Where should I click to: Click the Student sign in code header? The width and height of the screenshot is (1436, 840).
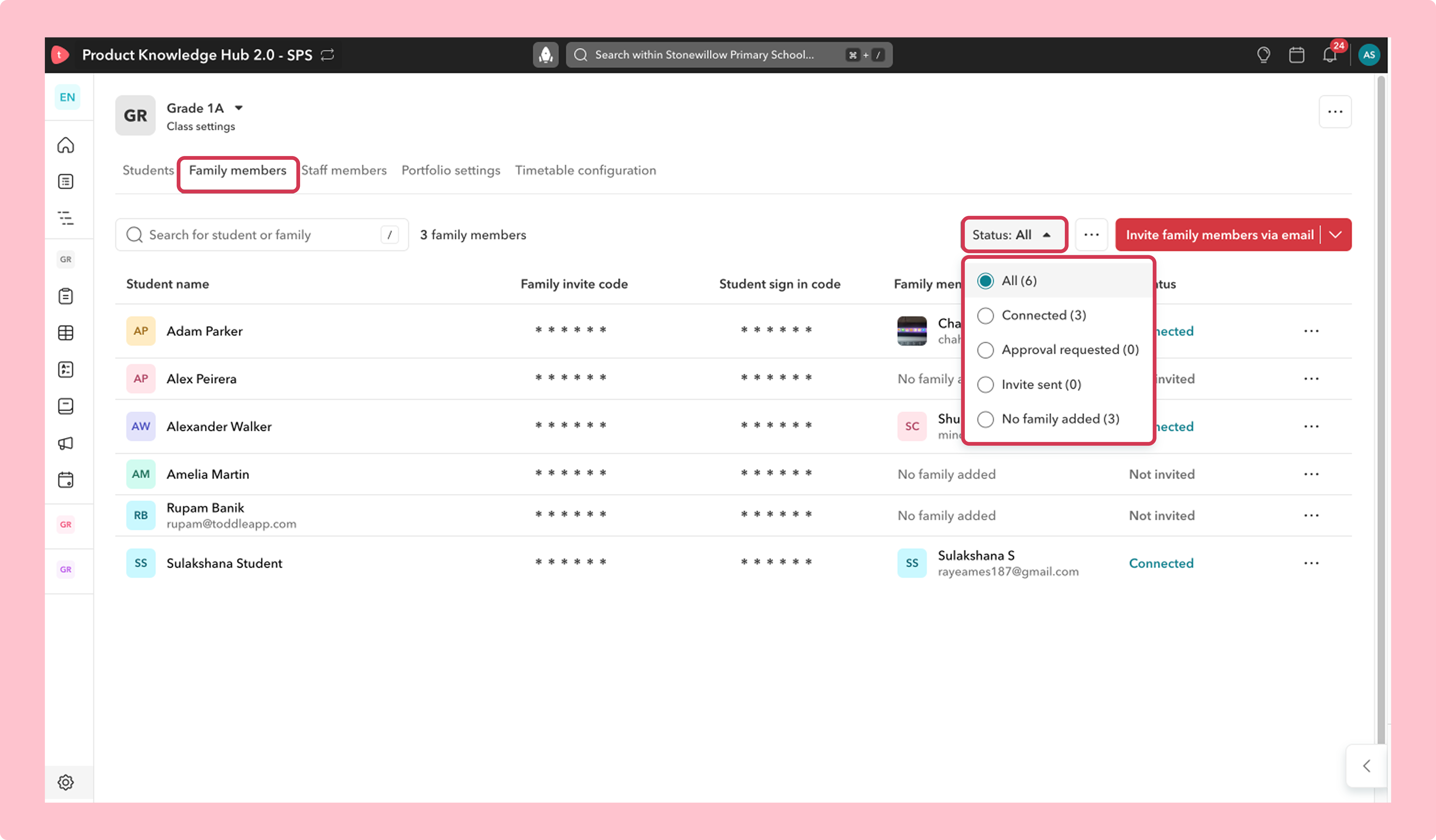(779, 284)
